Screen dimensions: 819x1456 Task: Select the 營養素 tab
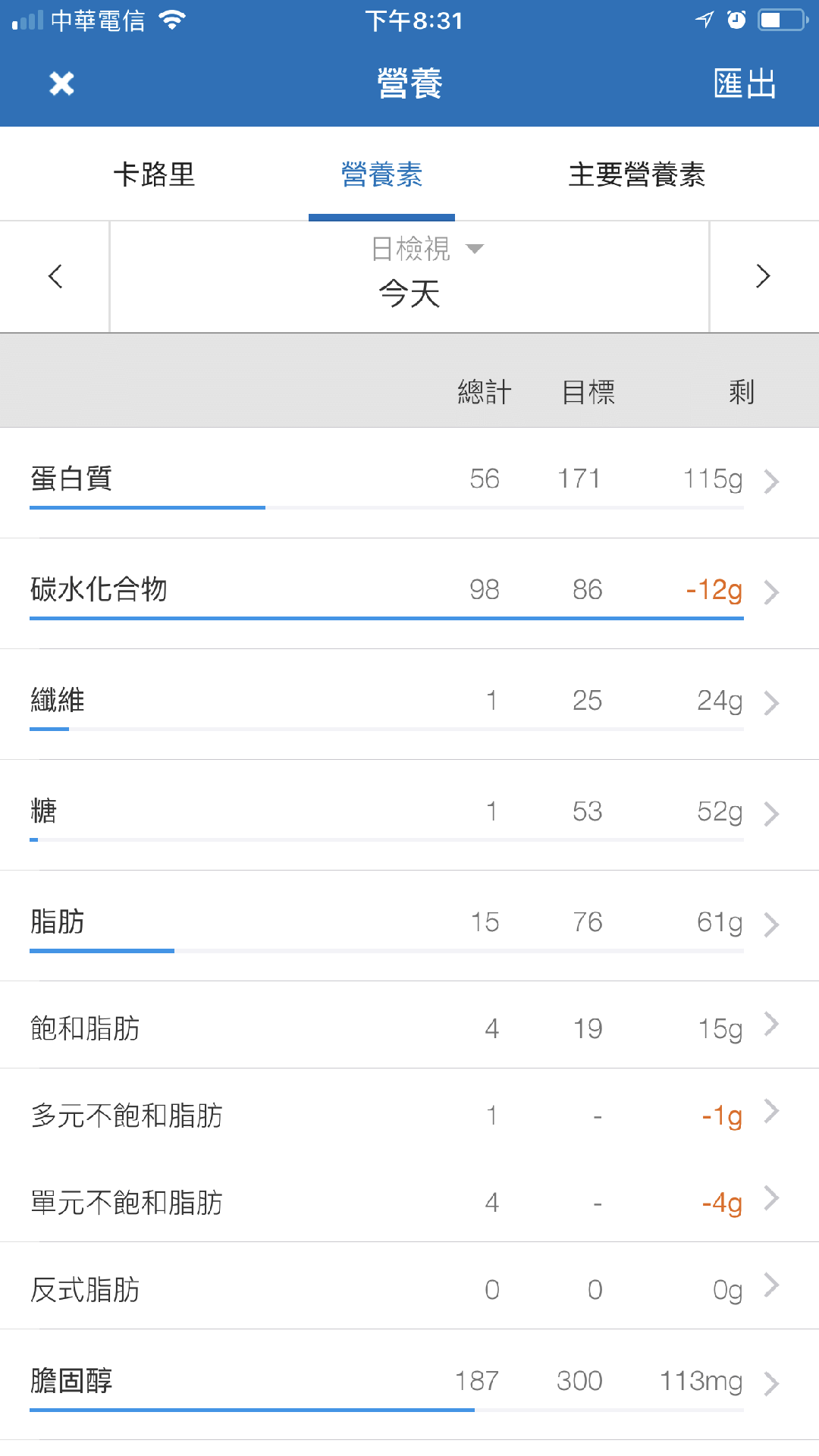(381, 174)
